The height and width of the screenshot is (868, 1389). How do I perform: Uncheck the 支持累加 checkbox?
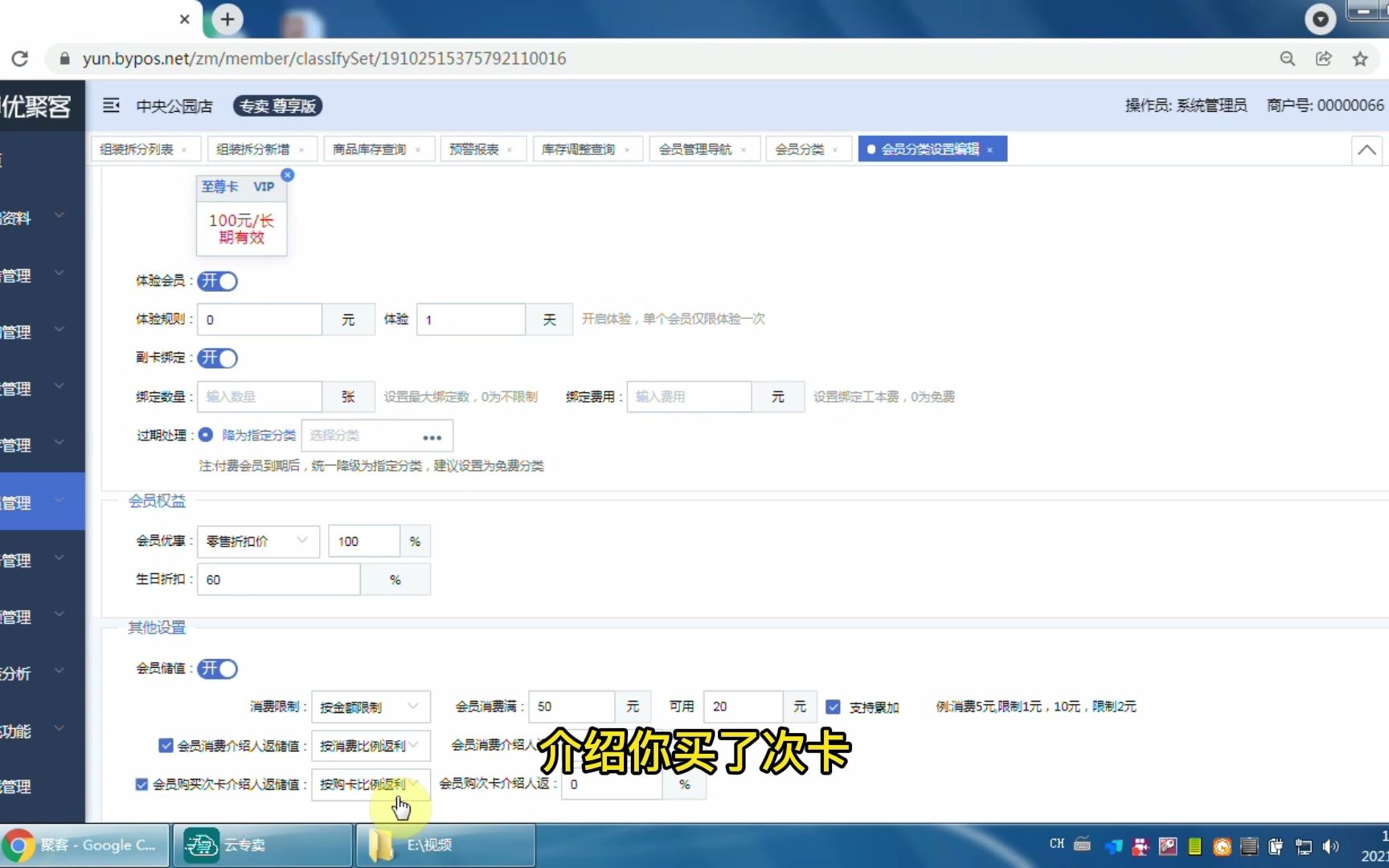834,707
